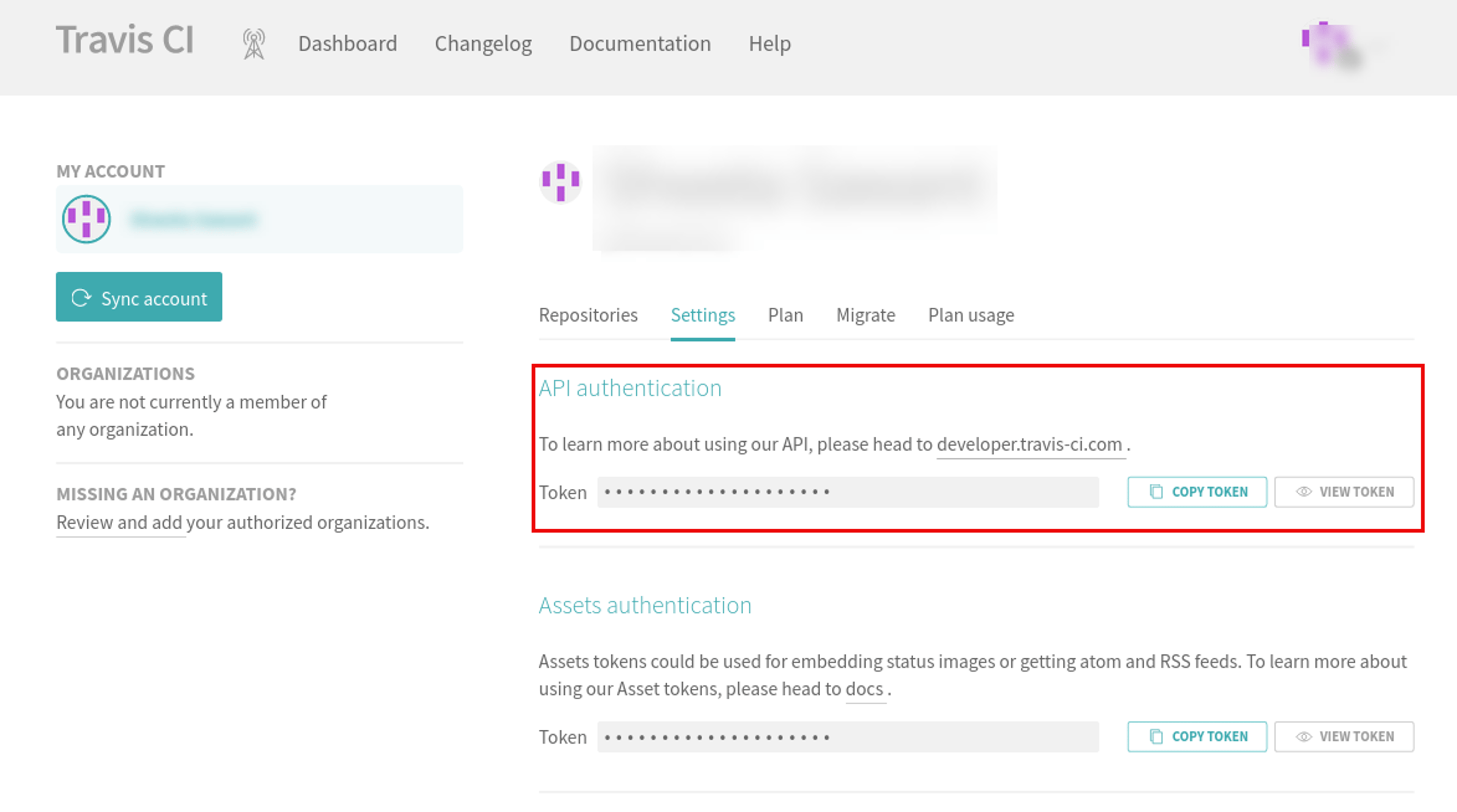
Task: Open the docs link for Asset tokens
Action: pos(864,689)
